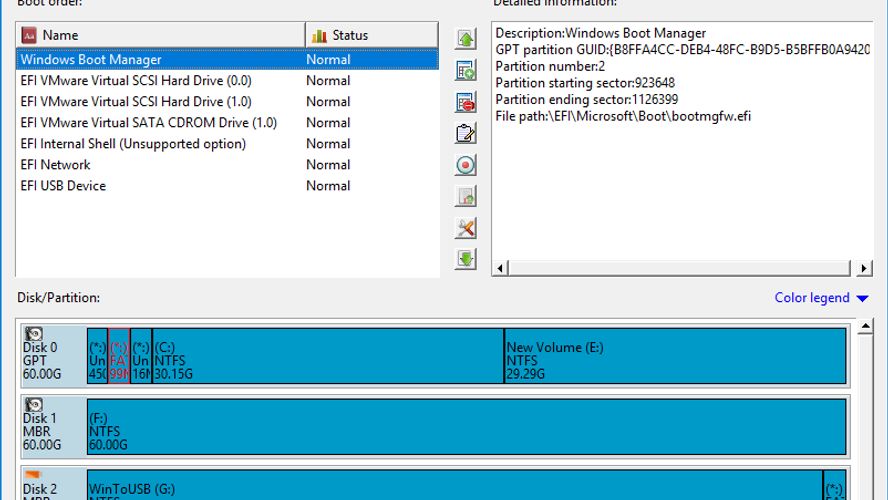Click up arrow of disk list scrollbar
The height and width of the screenshot is (500, 888).
coord(865,327)
